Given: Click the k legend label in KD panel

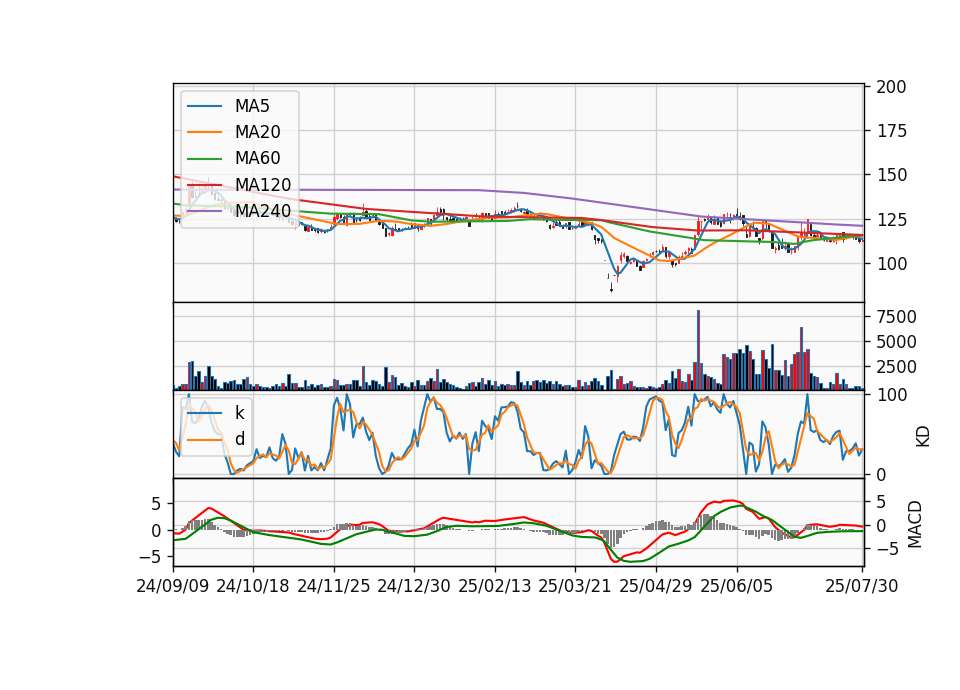Looking at the screenshot, I should 239,413.
